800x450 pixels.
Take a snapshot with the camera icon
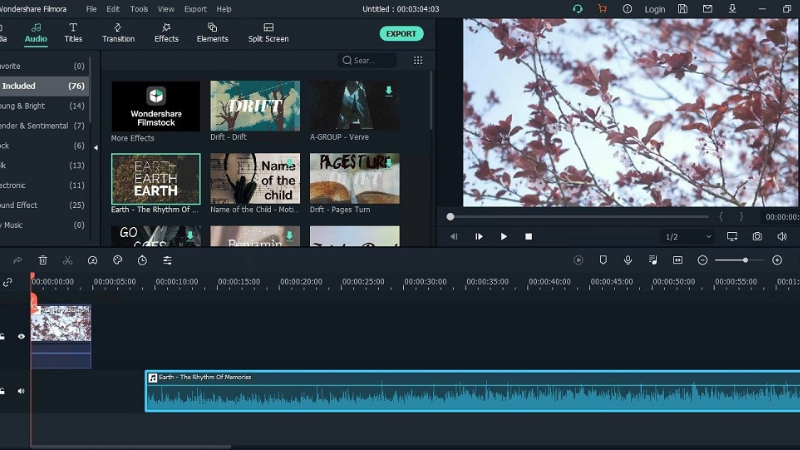pos(757,237)
